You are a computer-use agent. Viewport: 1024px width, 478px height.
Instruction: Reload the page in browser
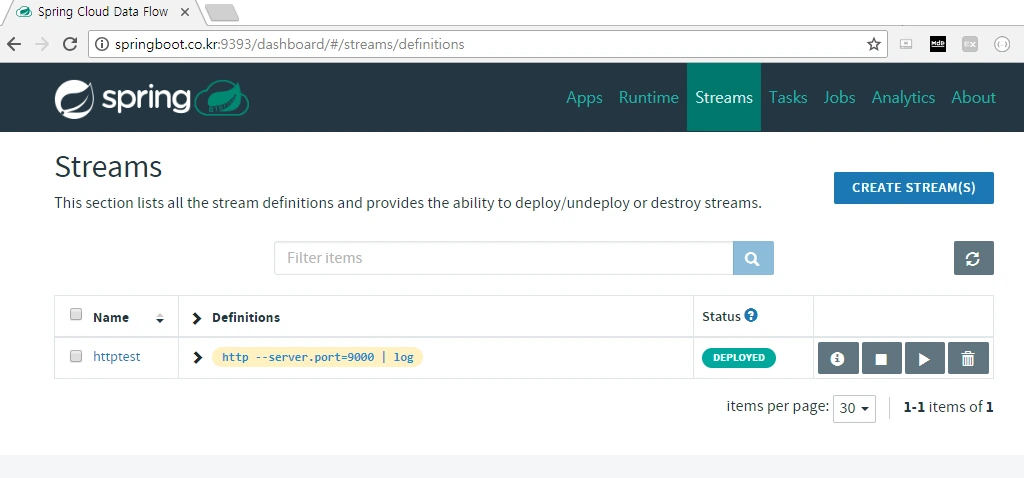click(70, 44)
